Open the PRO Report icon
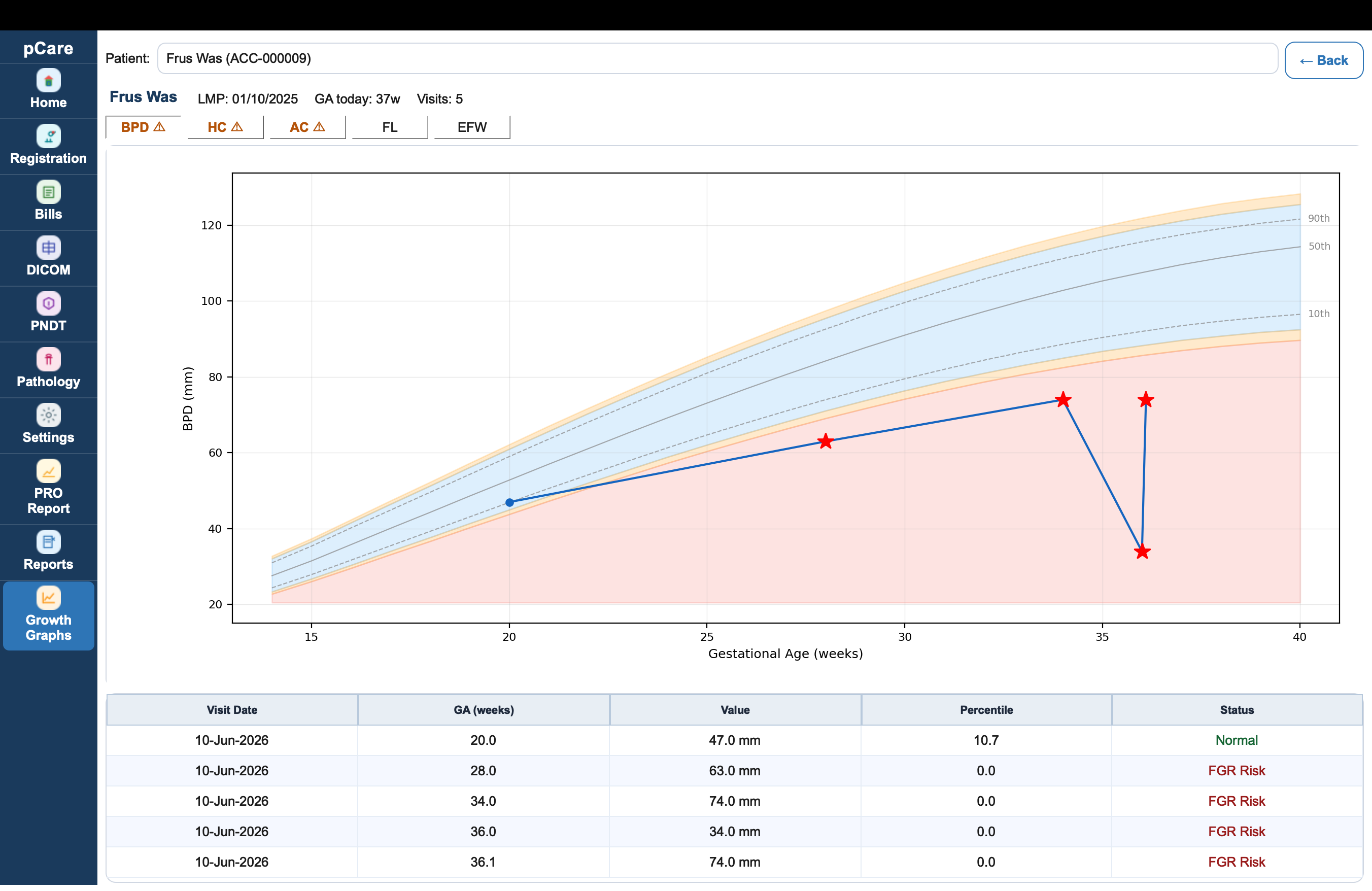Screen dimensions: 1372x891 48,471
